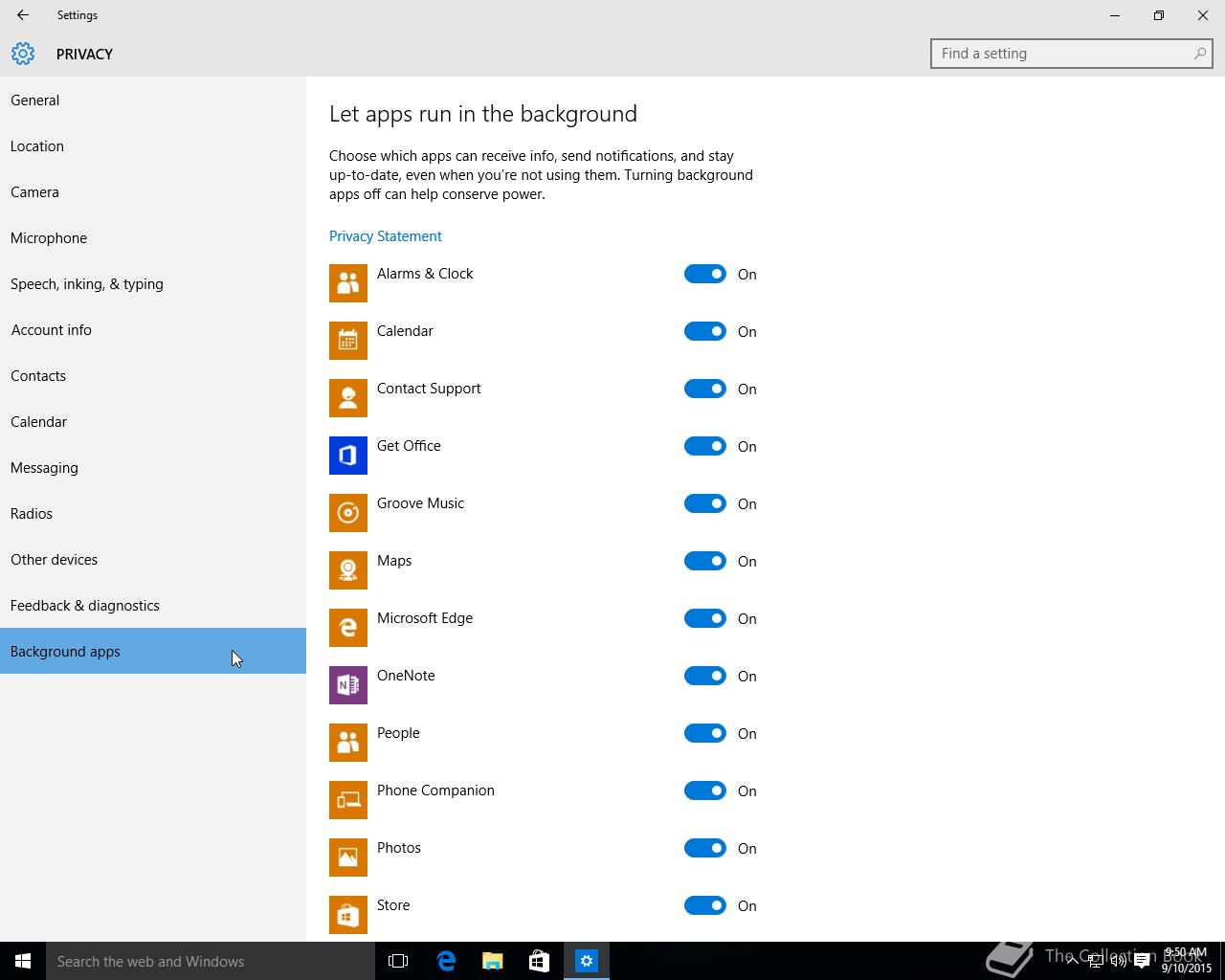1225x980 pixels.
Task: Select Contacts in the sidebar
Action: point(153,375)
